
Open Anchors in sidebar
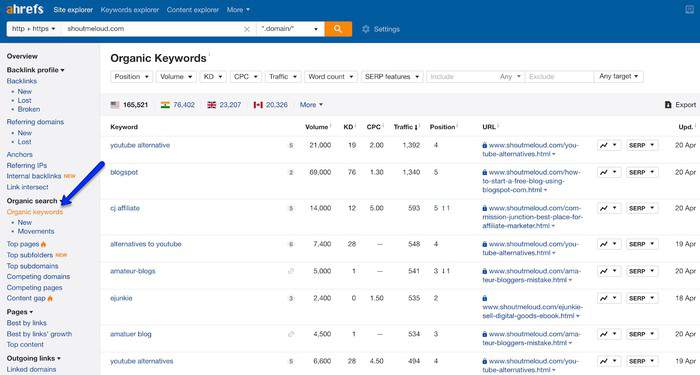click(20, 154)
